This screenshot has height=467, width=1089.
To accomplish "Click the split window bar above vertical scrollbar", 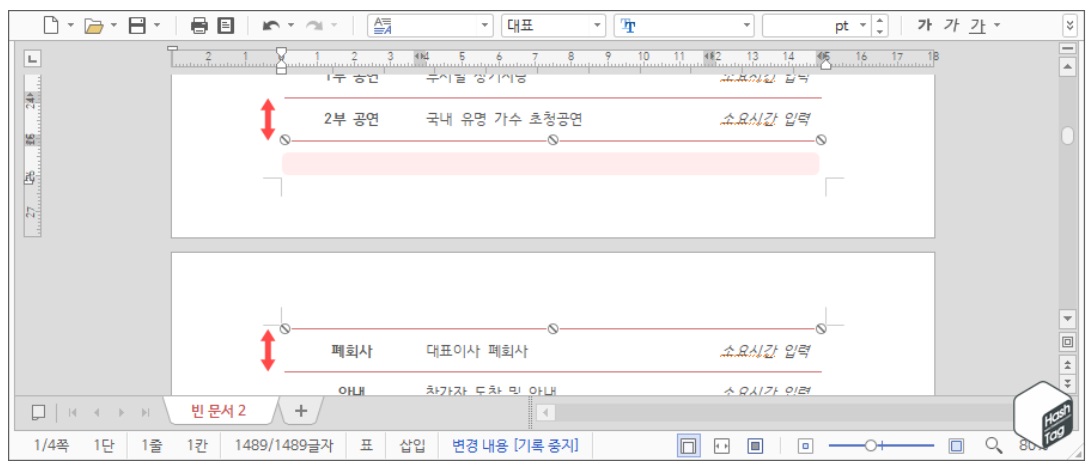I will pyautogui.click(x=1067, y=48).
